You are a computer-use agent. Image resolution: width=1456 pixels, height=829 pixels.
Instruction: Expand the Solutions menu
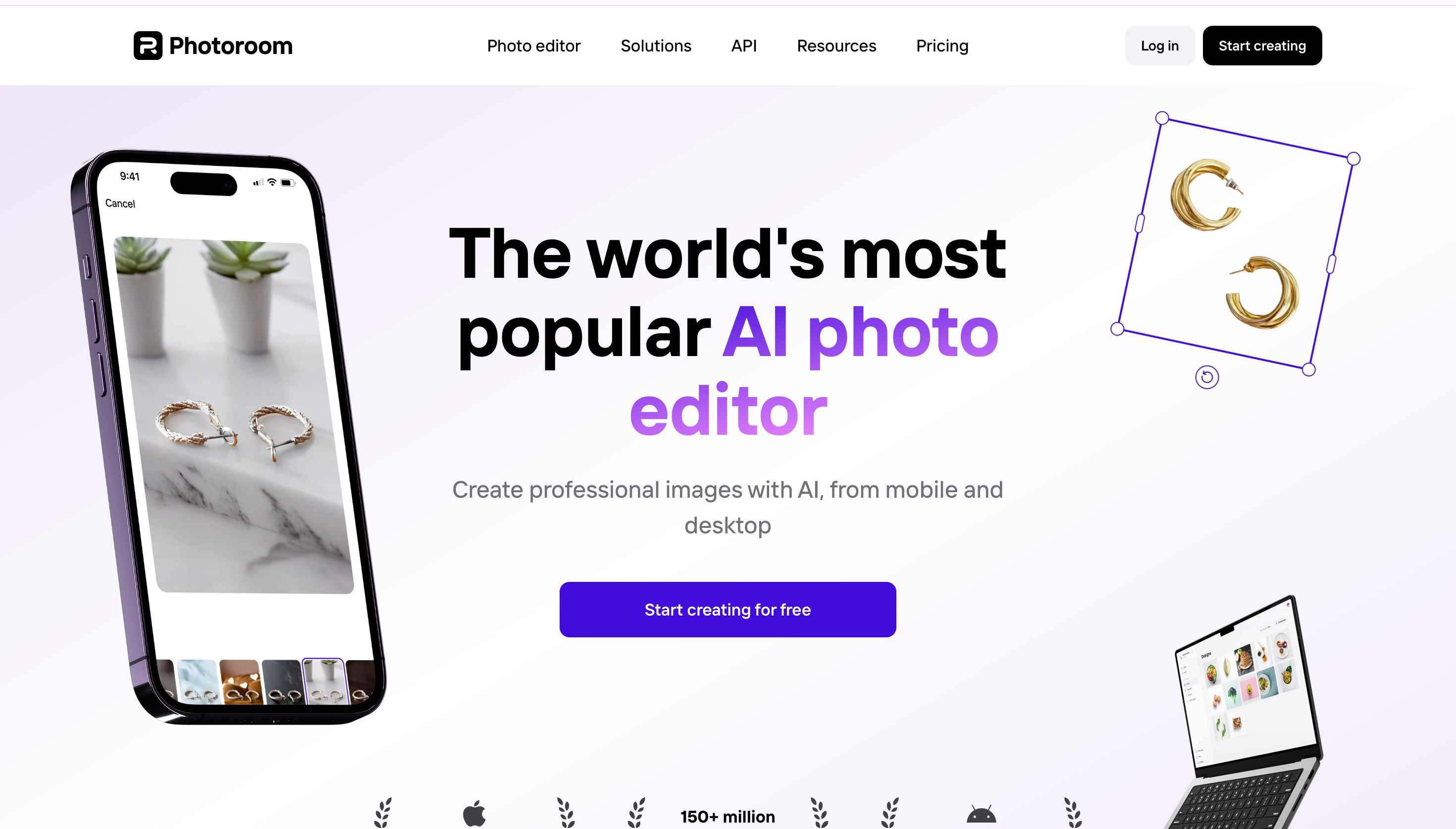656,46
